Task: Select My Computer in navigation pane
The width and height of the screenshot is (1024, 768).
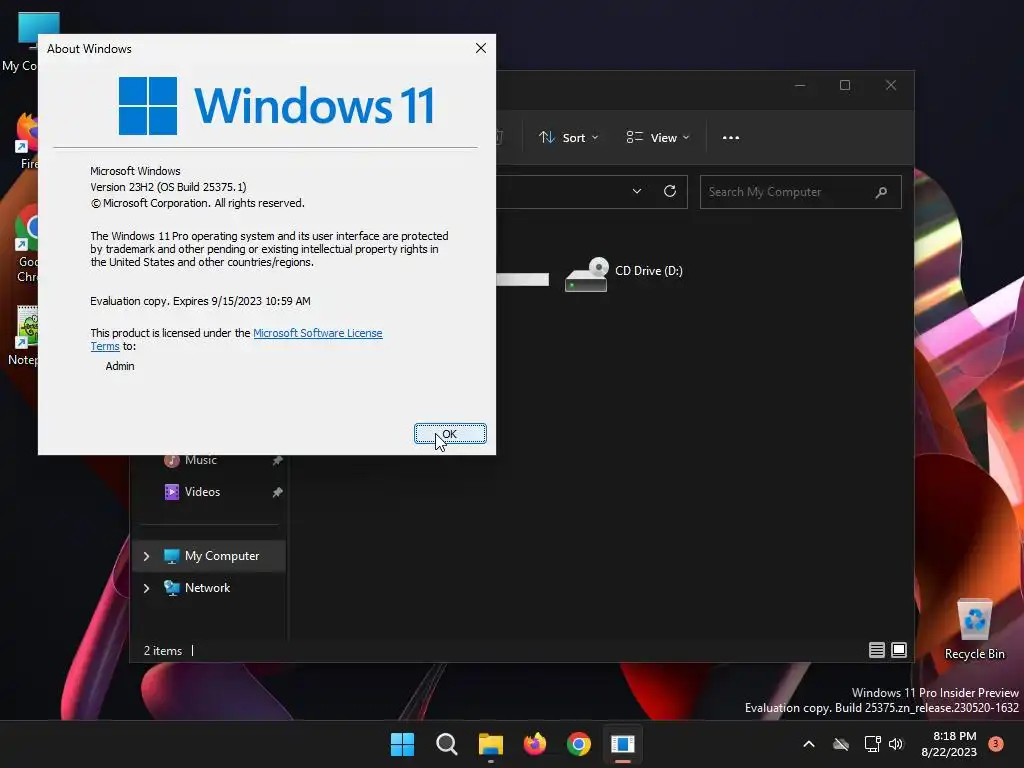Action: point(210,556)
